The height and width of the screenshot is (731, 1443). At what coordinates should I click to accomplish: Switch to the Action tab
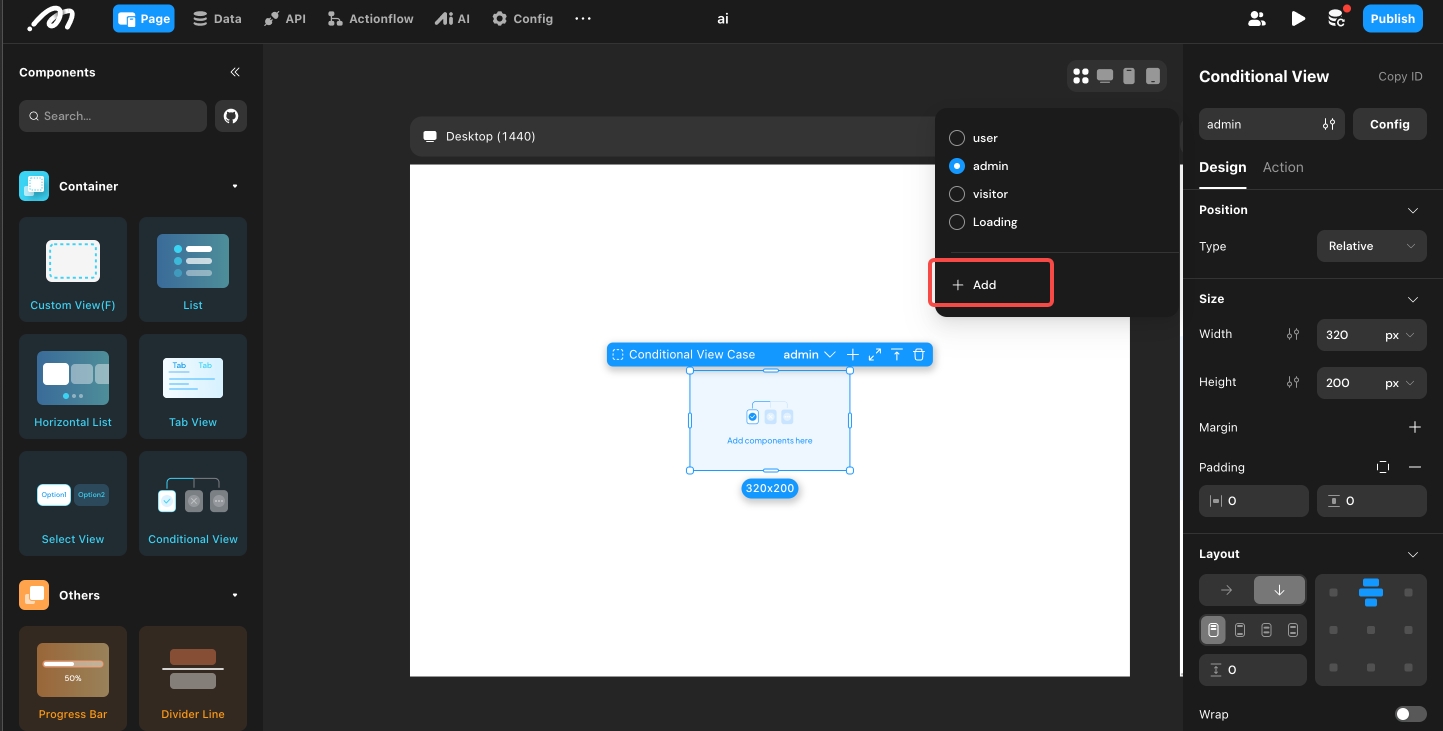[1283, 167]
